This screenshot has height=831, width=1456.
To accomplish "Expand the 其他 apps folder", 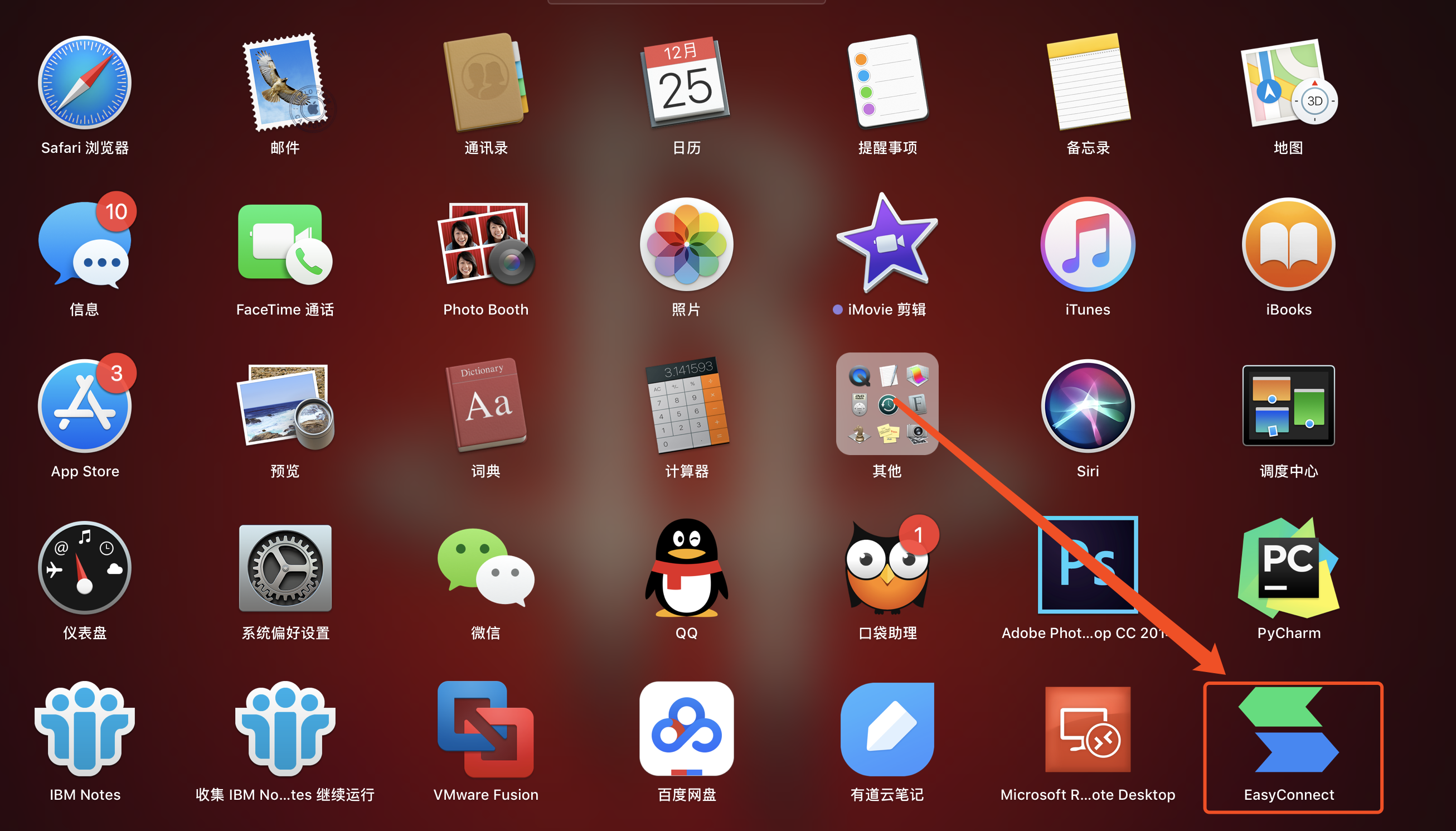I will (887, 404).
